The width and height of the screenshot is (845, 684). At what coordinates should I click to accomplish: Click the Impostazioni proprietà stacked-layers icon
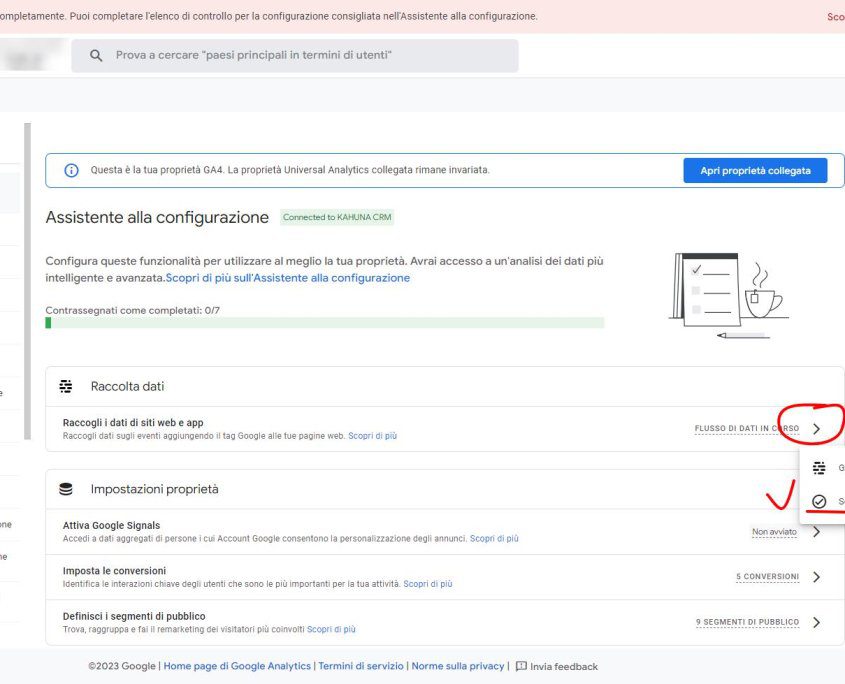(65, 488)
